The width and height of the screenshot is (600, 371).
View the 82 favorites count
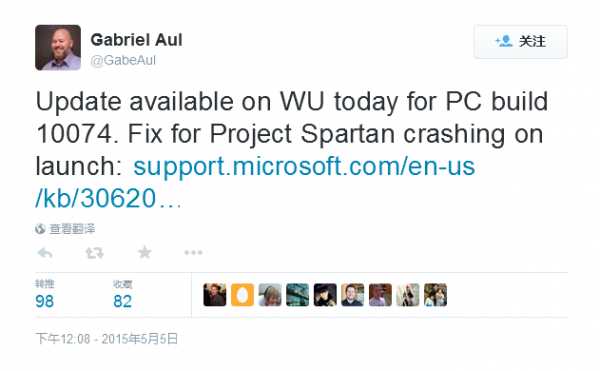[x=122, y=301]
